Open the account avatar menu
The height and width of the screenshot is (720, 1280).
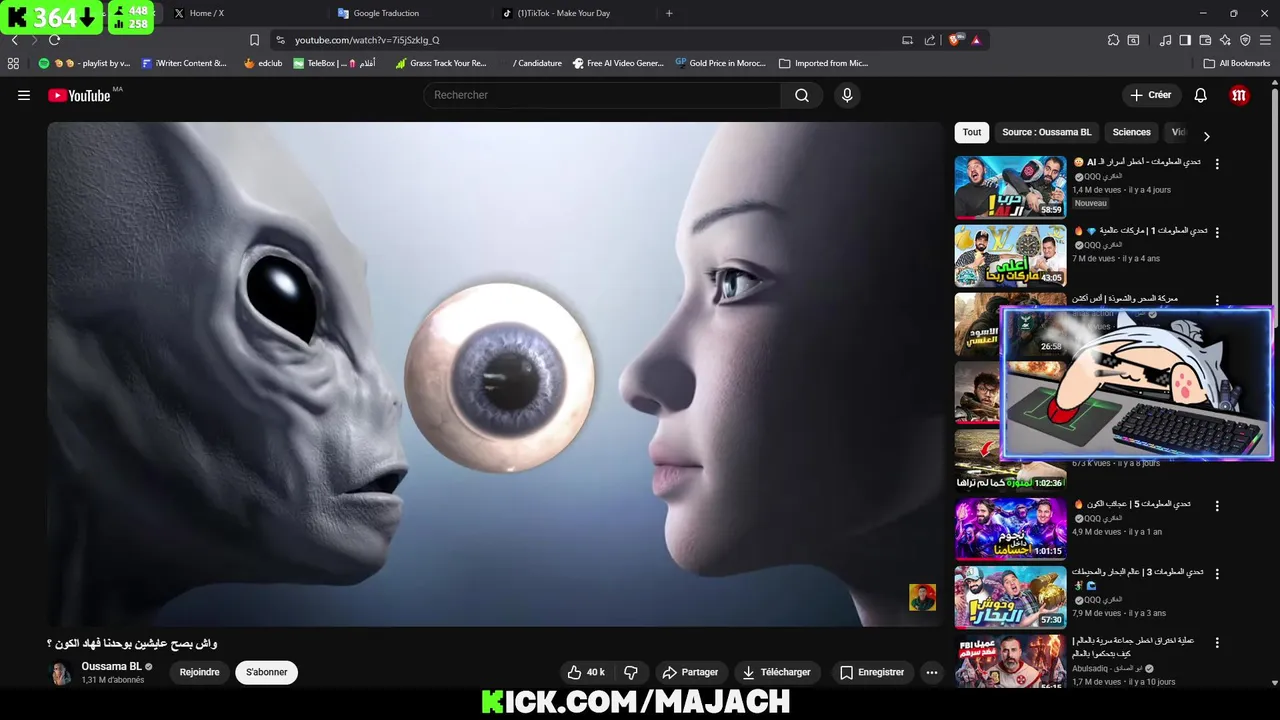pyautogui.click(x=1240, y=95)
